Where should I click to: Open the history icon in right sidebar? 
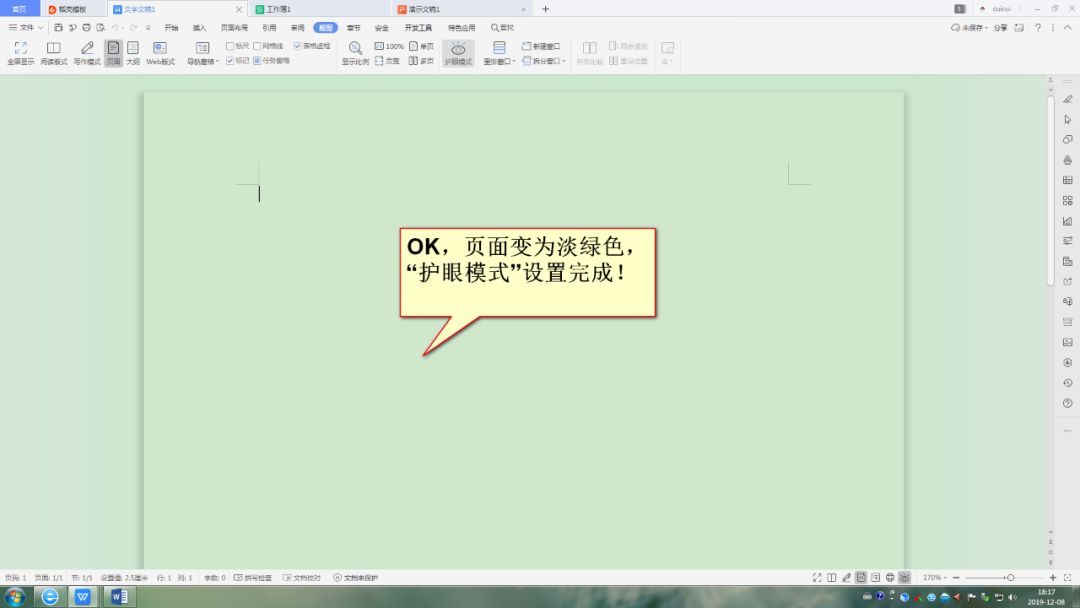(1068, 383)
